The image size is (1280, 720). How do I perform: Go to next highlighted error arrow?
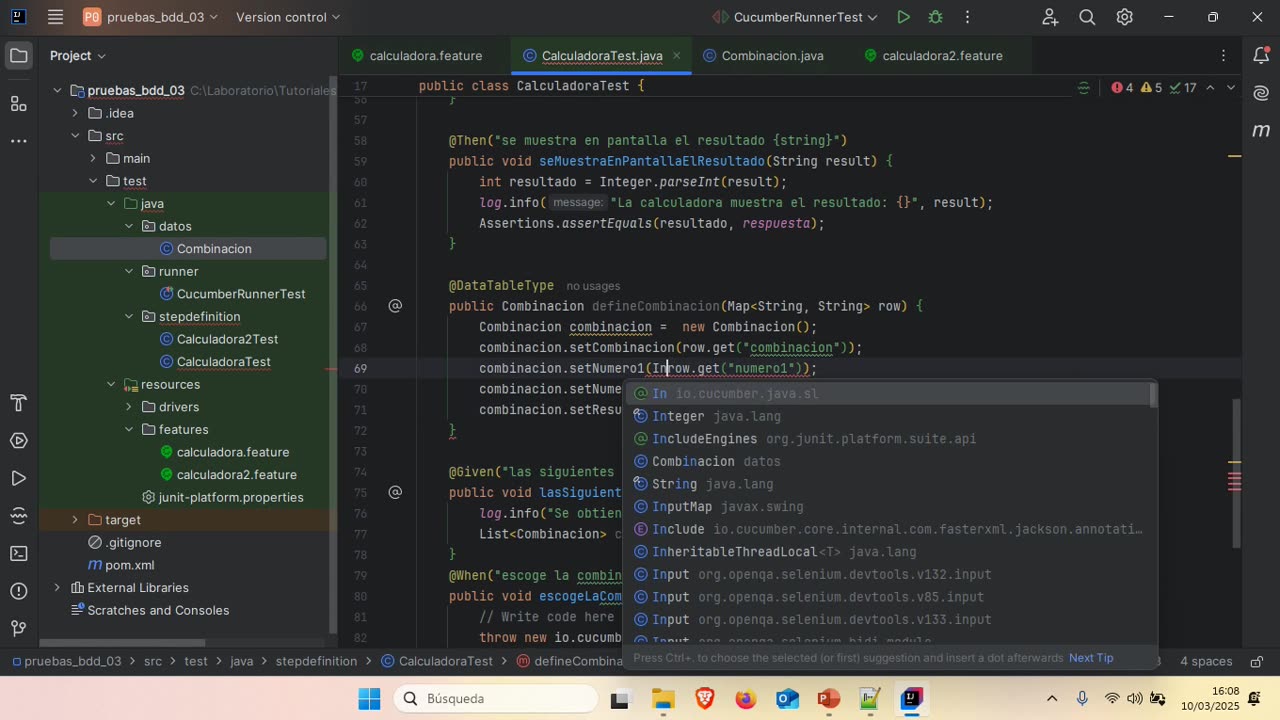[x=1231, y=88]
